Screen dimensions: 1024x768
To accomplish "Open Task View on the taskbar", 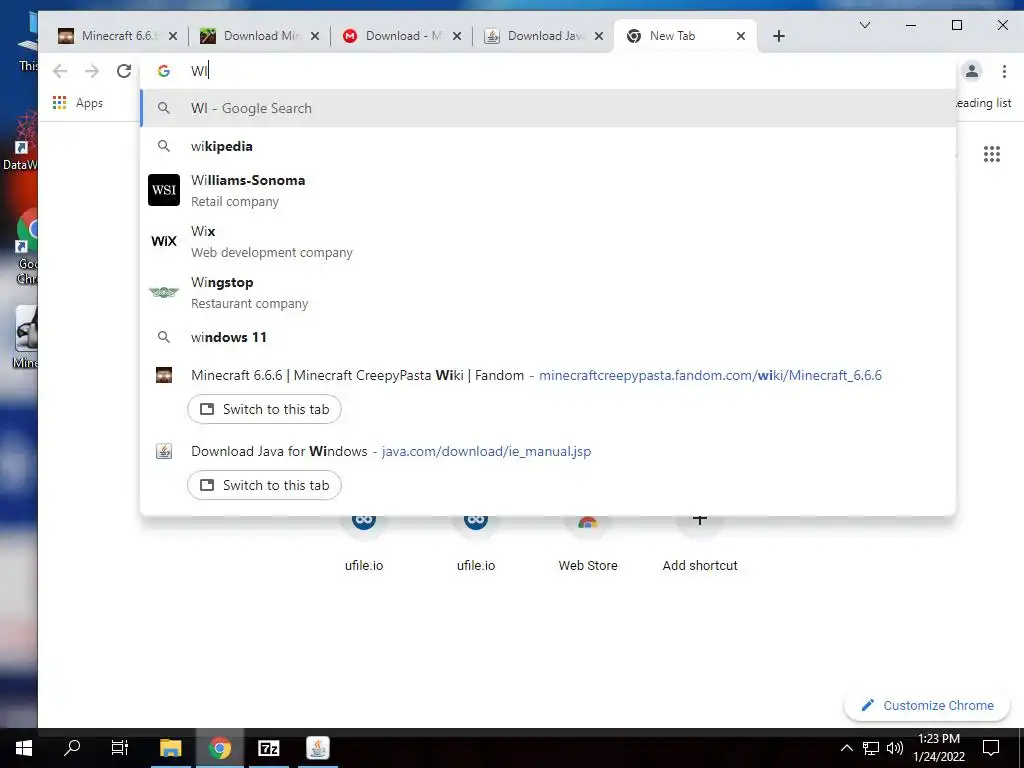I will point(120,748).
